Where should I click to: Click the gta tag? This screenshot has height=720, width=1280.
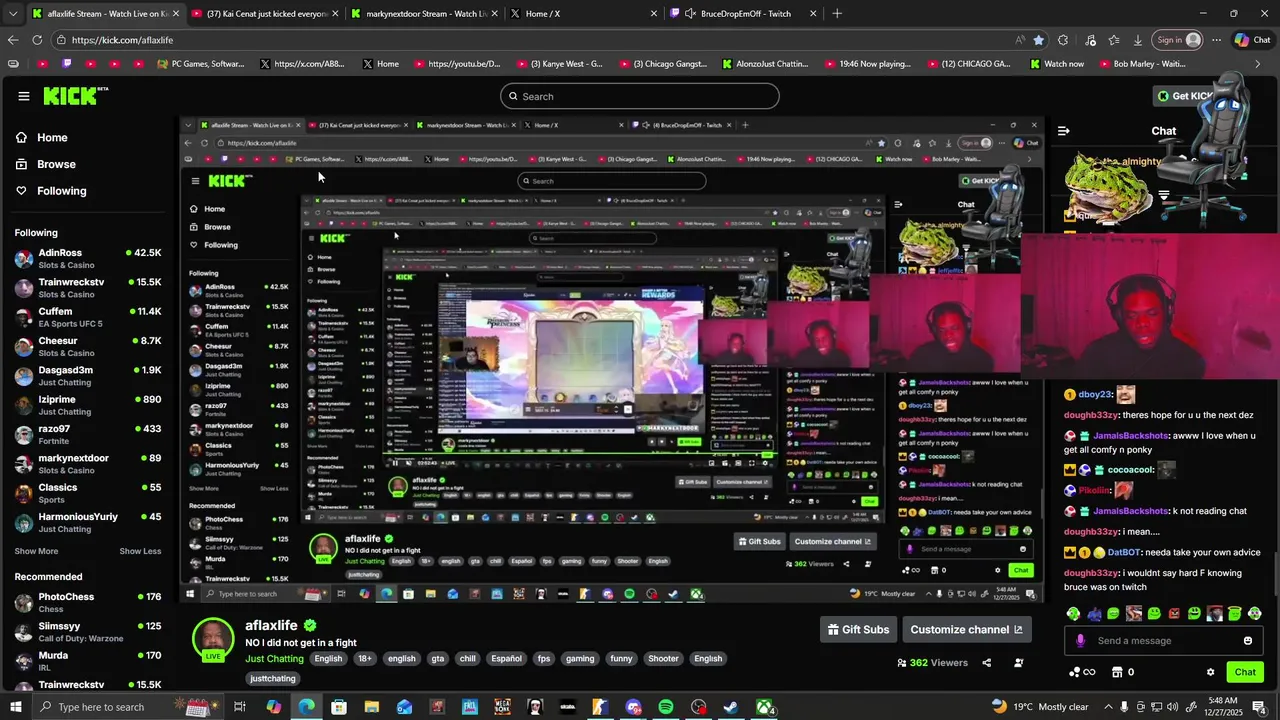[437, 659]
